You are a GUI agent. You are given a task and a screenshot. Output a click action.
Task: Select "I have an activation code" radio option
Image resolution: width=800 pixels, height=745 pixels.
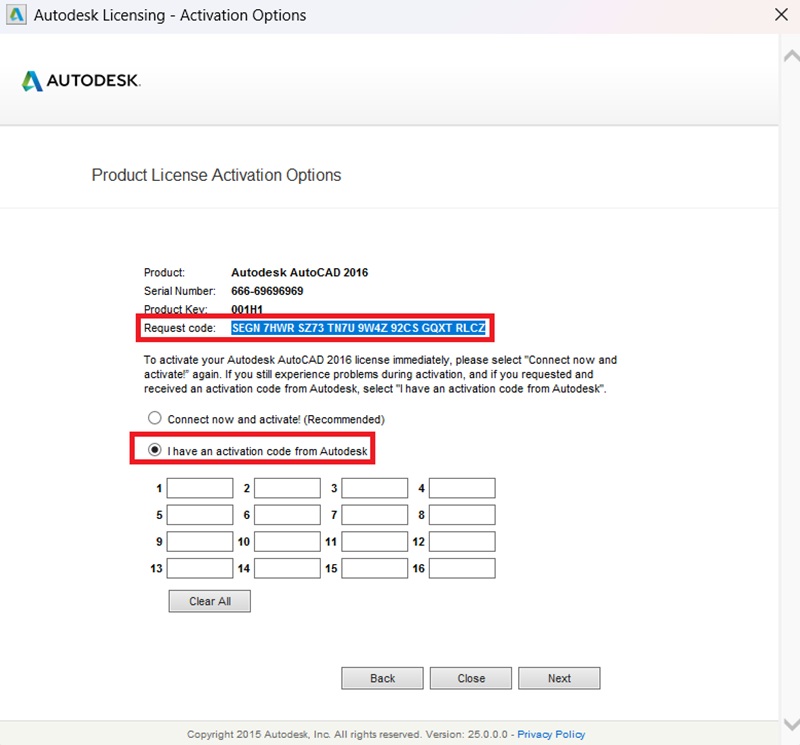[154, 451]
